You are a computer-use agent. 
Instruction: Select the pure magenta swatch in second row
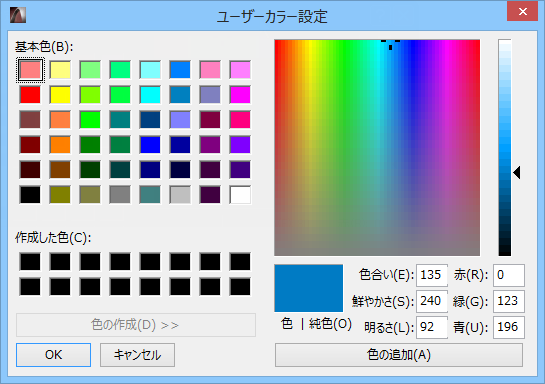pyautogui.click(x=240, y=95)
